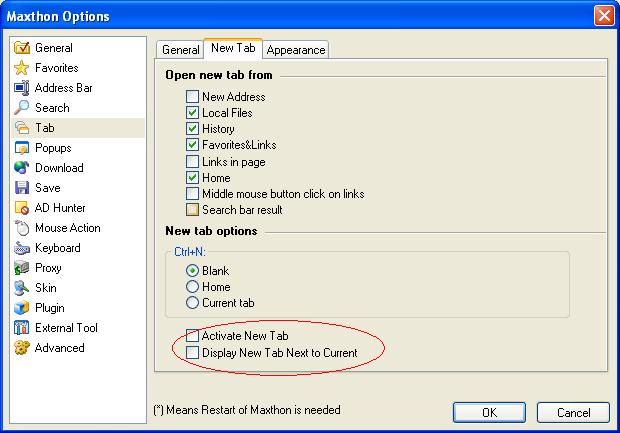Open the Download category label
This screenshot has height=433, width=620.
[59, 168]
